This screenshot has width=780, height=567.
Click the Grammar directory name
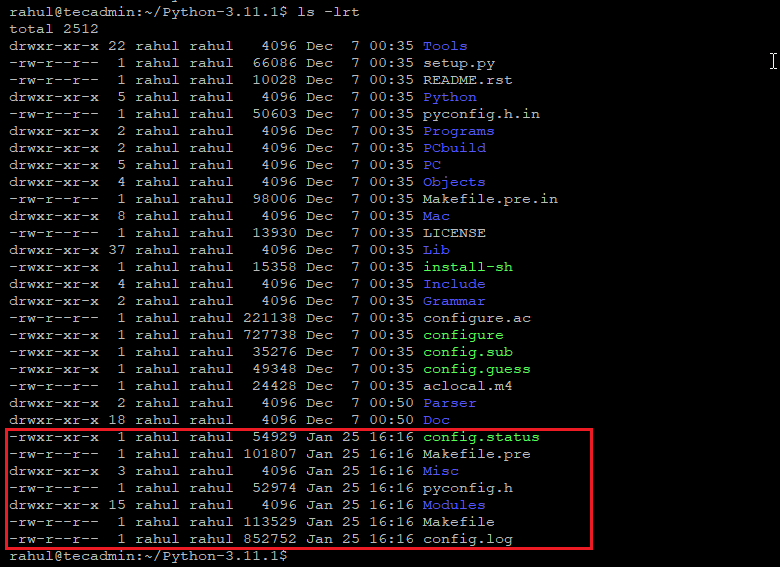[454, 301]
